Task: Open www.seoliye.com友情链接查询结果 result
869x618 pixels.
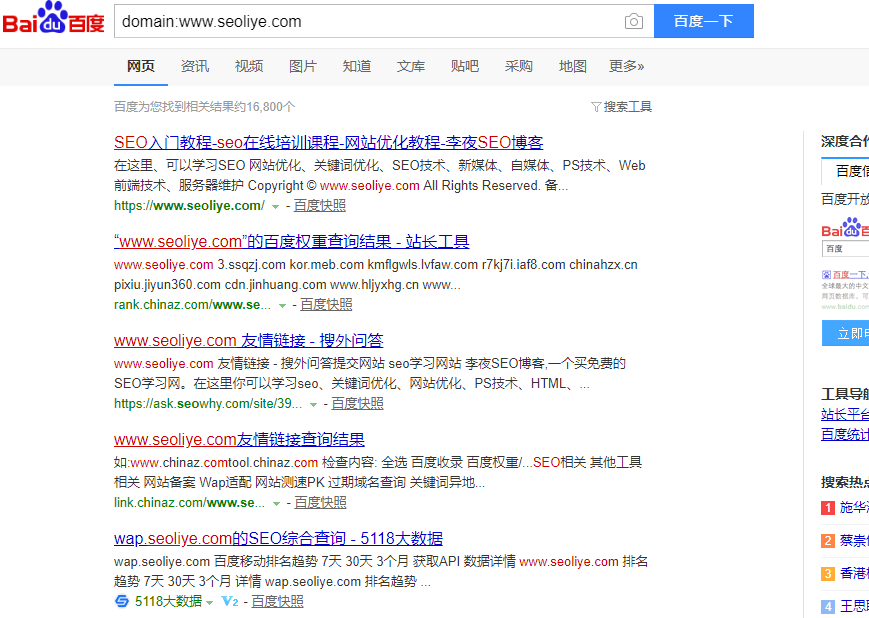Action: click(x=239, y=440)
